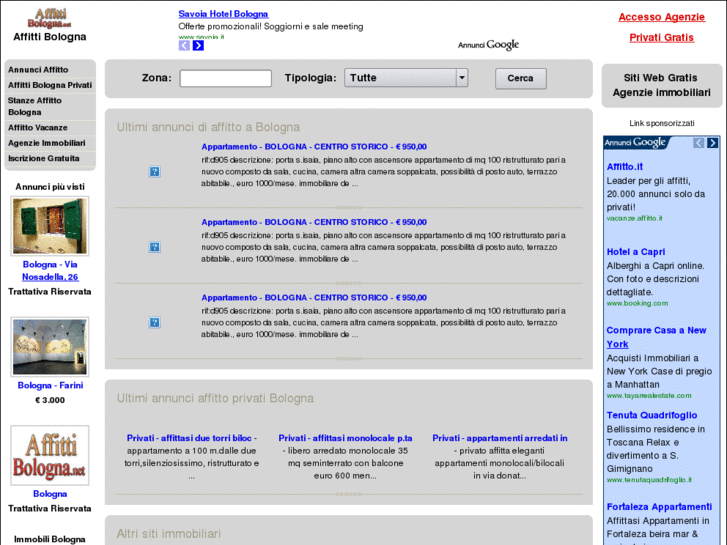Open Tipologia dropdown showing Tutte
This screenshot has height=545, width=727.
tap(406, 78)
